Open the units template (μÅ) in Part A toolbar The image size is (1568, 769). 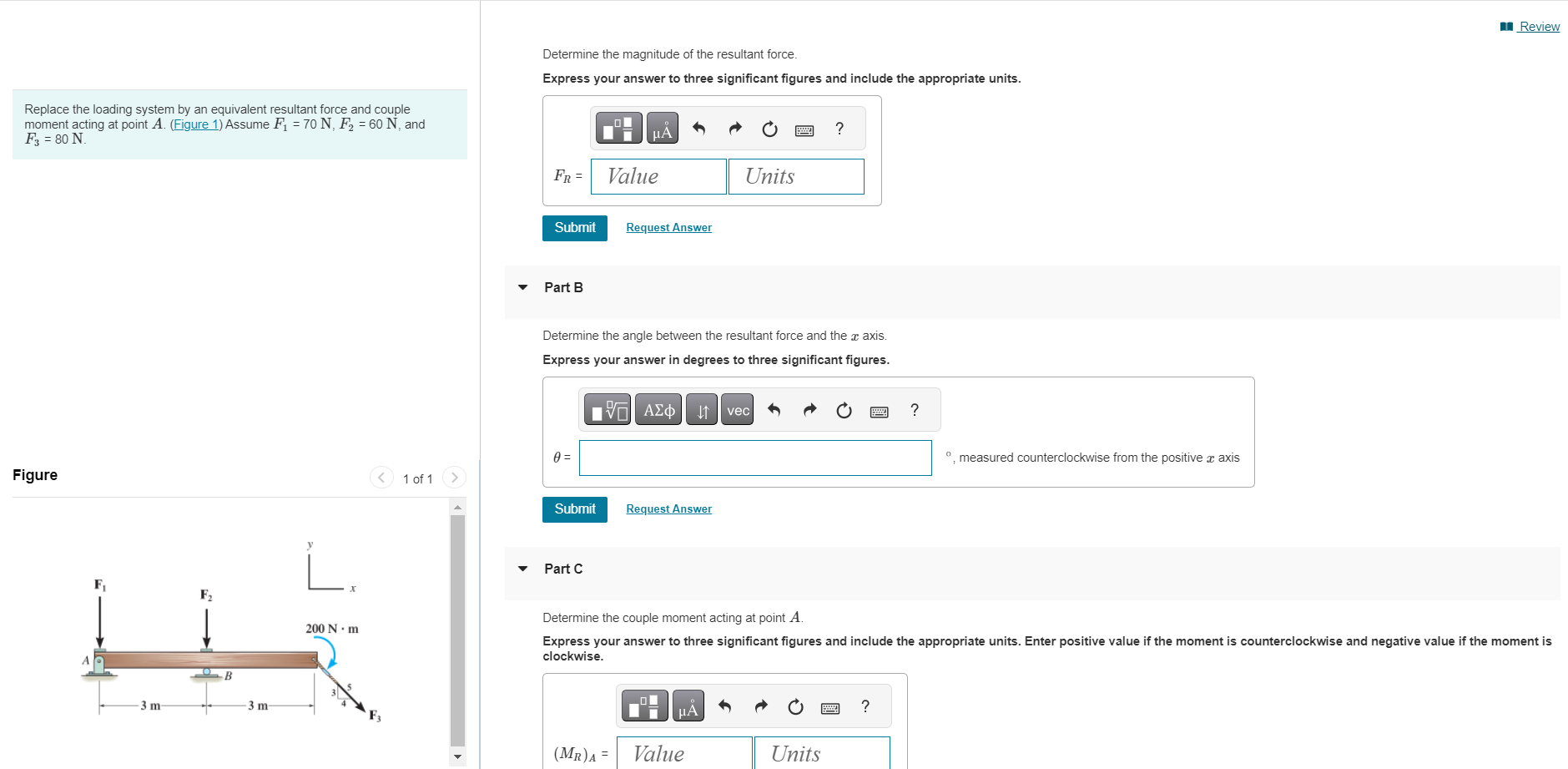point(661,129)
